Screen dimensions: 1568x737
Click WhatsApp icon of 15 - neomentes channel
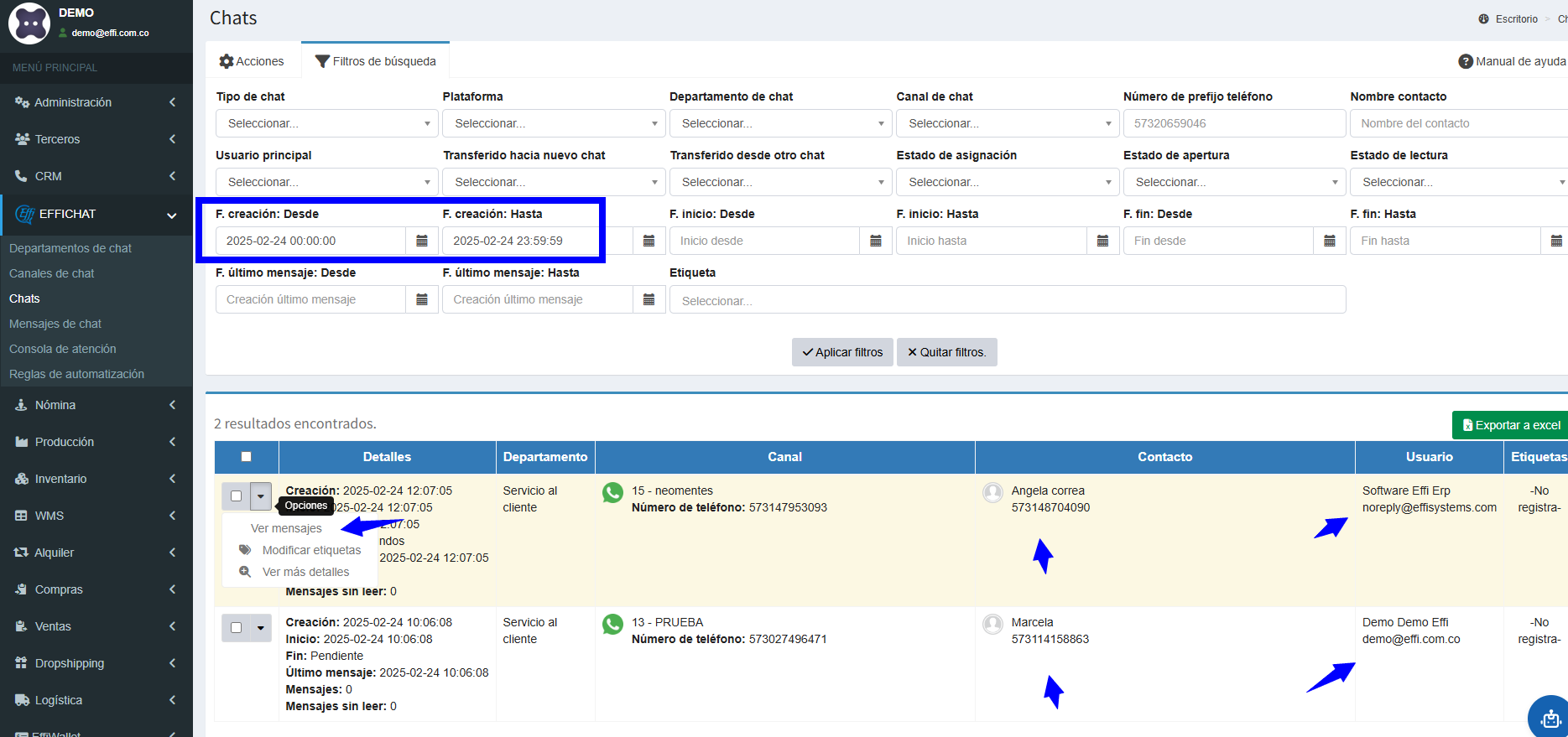point(613,493)
